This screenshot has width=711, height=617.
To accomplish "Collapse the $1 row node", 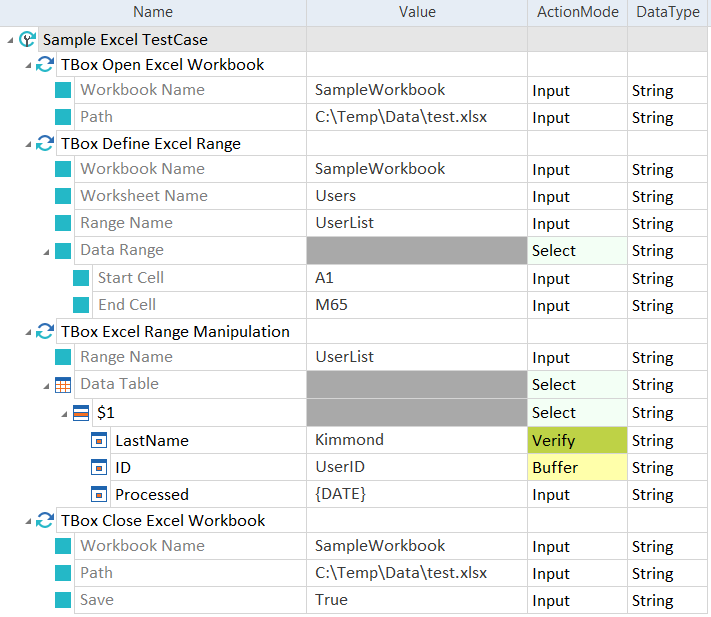I will pyautogui.click(x=64, y=413).
